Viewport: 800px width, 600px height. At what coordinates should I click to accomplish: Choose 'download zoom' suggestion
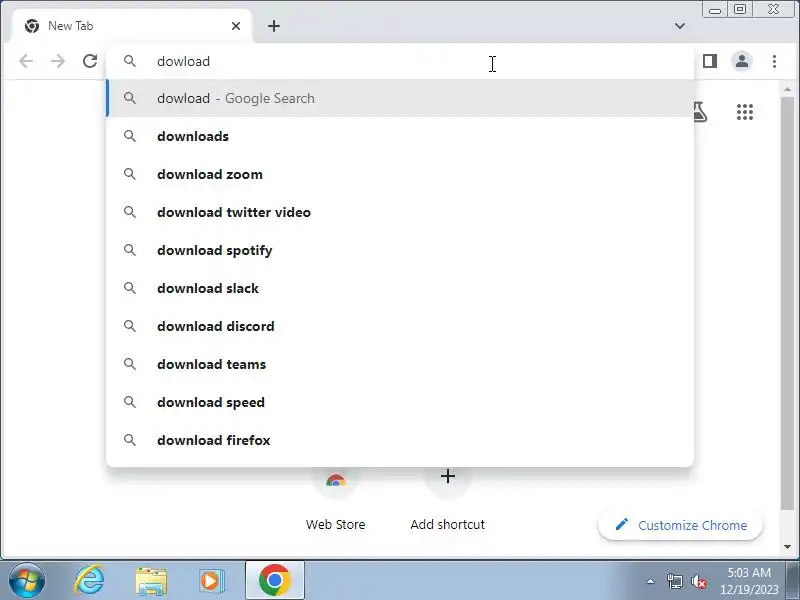400,174
